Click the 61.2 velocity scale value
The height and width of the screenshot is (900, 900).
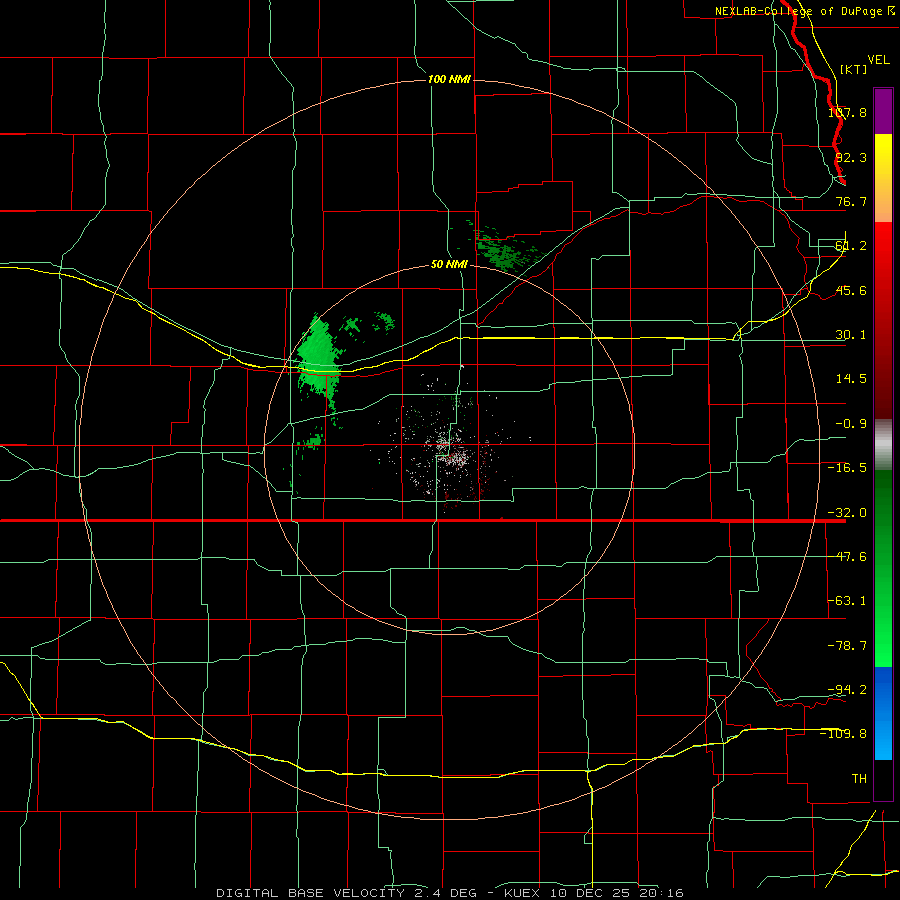(x=851, y=246)
